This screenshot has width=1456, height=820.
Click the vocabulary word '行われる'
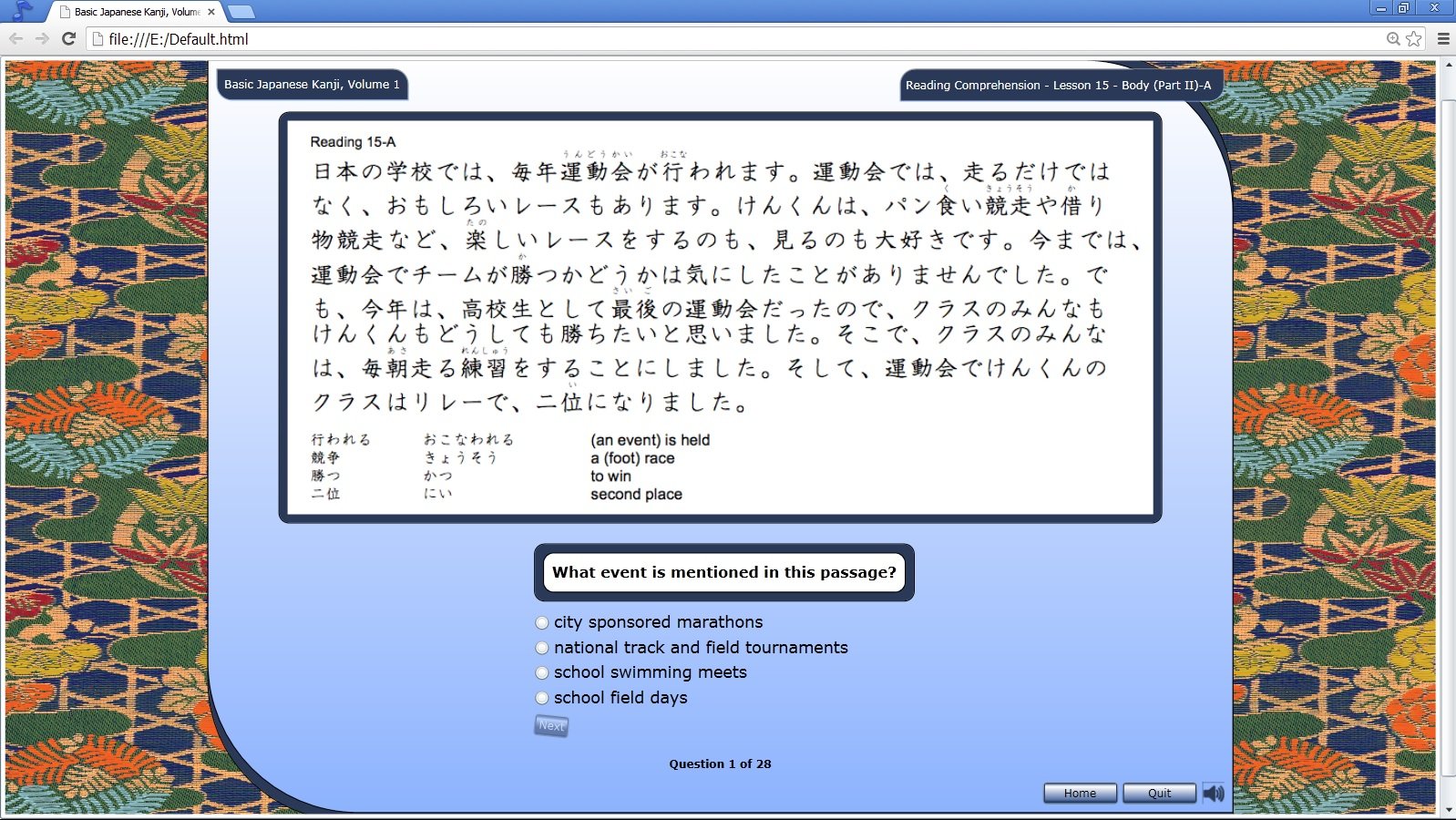(x=341, y=439)
